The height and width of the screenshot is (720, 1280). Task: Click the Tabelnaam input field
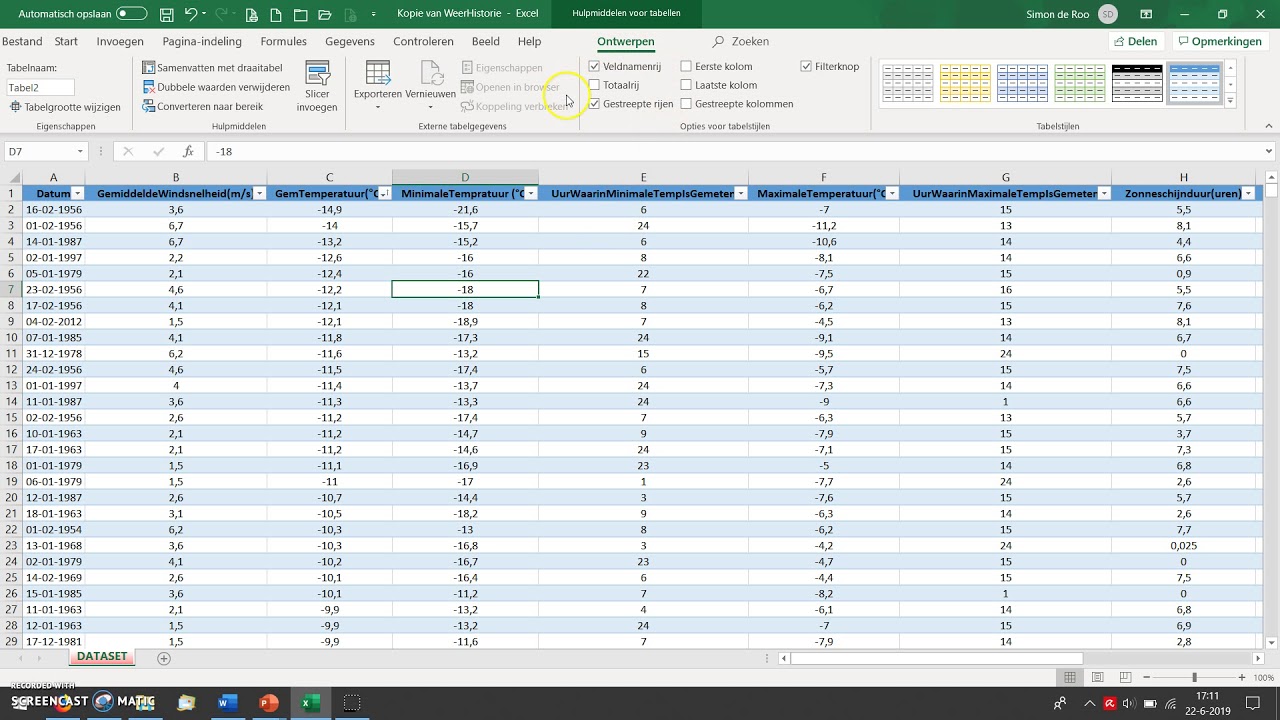[40, 87]
